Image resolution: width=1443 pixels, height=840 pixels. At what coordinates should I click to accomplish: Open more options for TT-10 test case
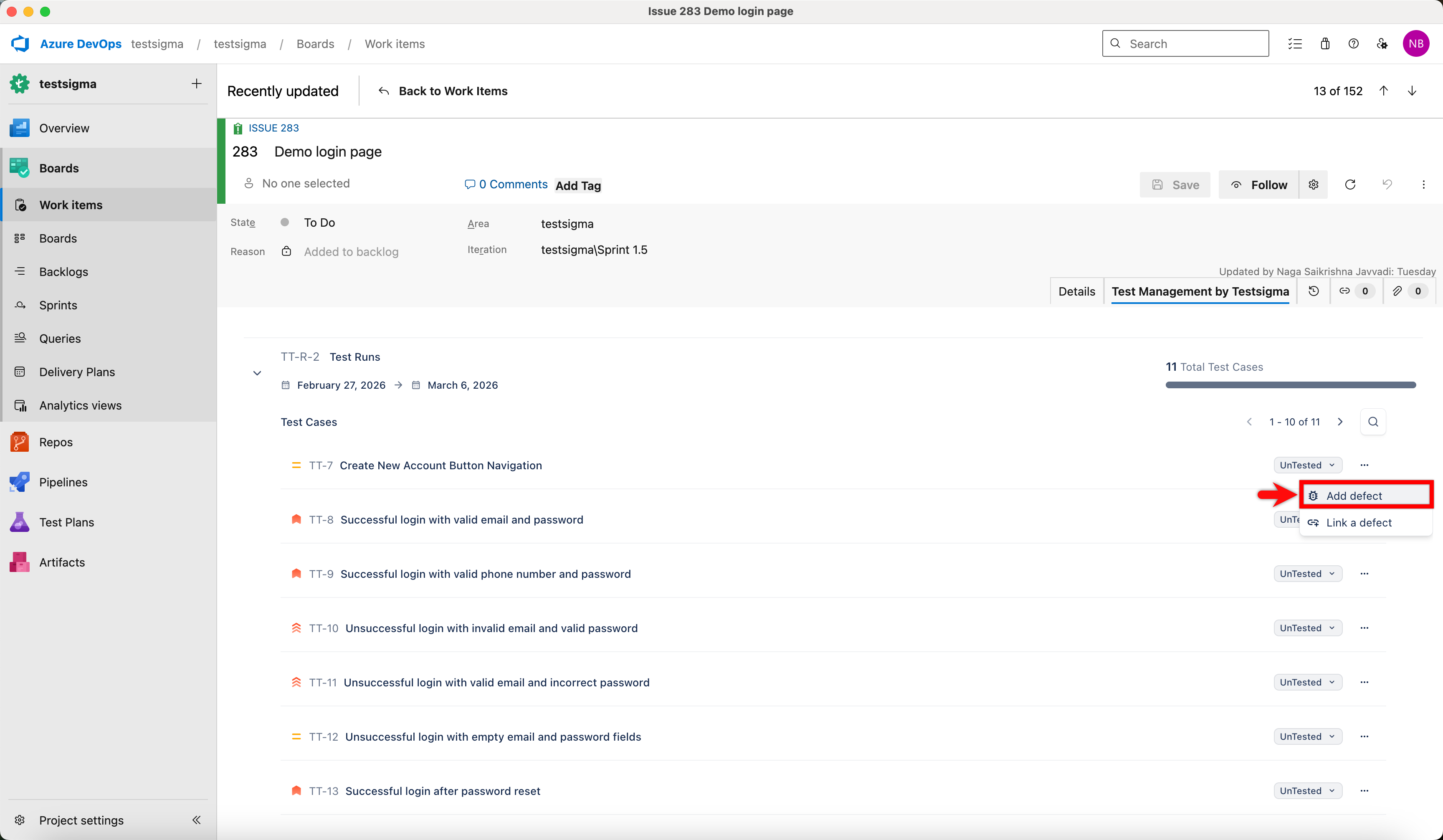(1365, 628)
